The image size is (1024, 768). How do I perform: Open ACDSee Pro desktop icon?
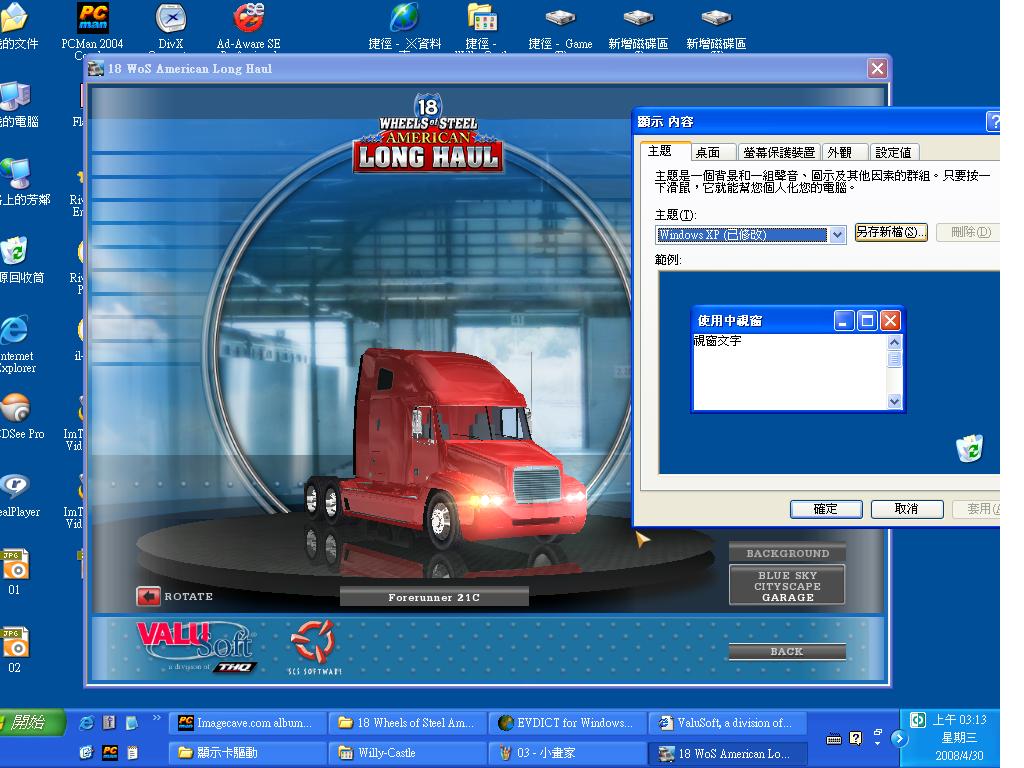click(x=15, y=408)
